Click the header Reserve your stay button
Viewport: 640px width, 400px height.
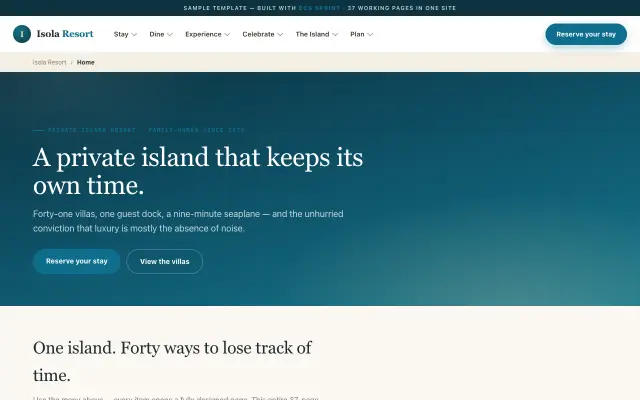coord(586,34)
